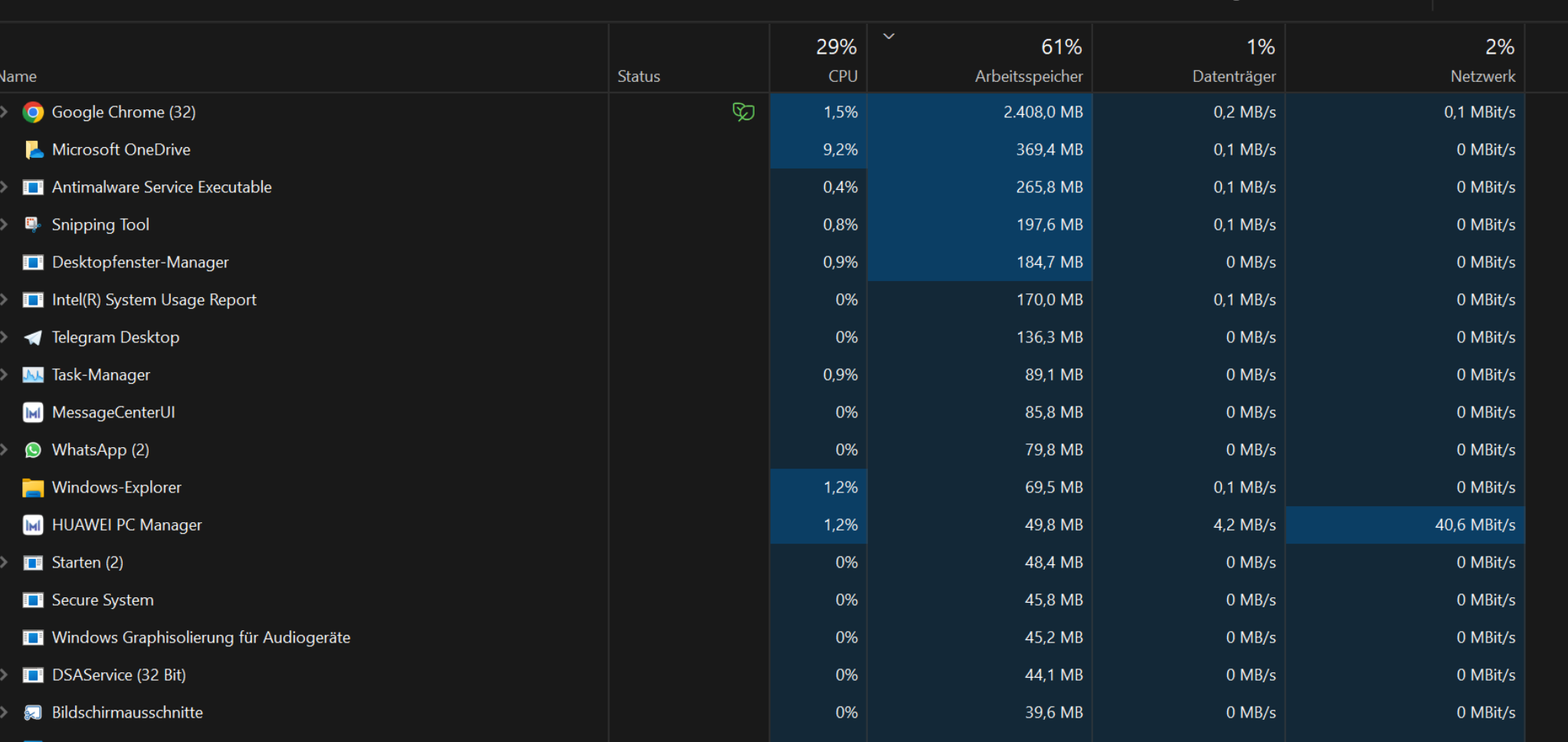Click the 2.408,0 MB memory value
This screenshot has height=742, width=1568.
tap(1043, 112)
